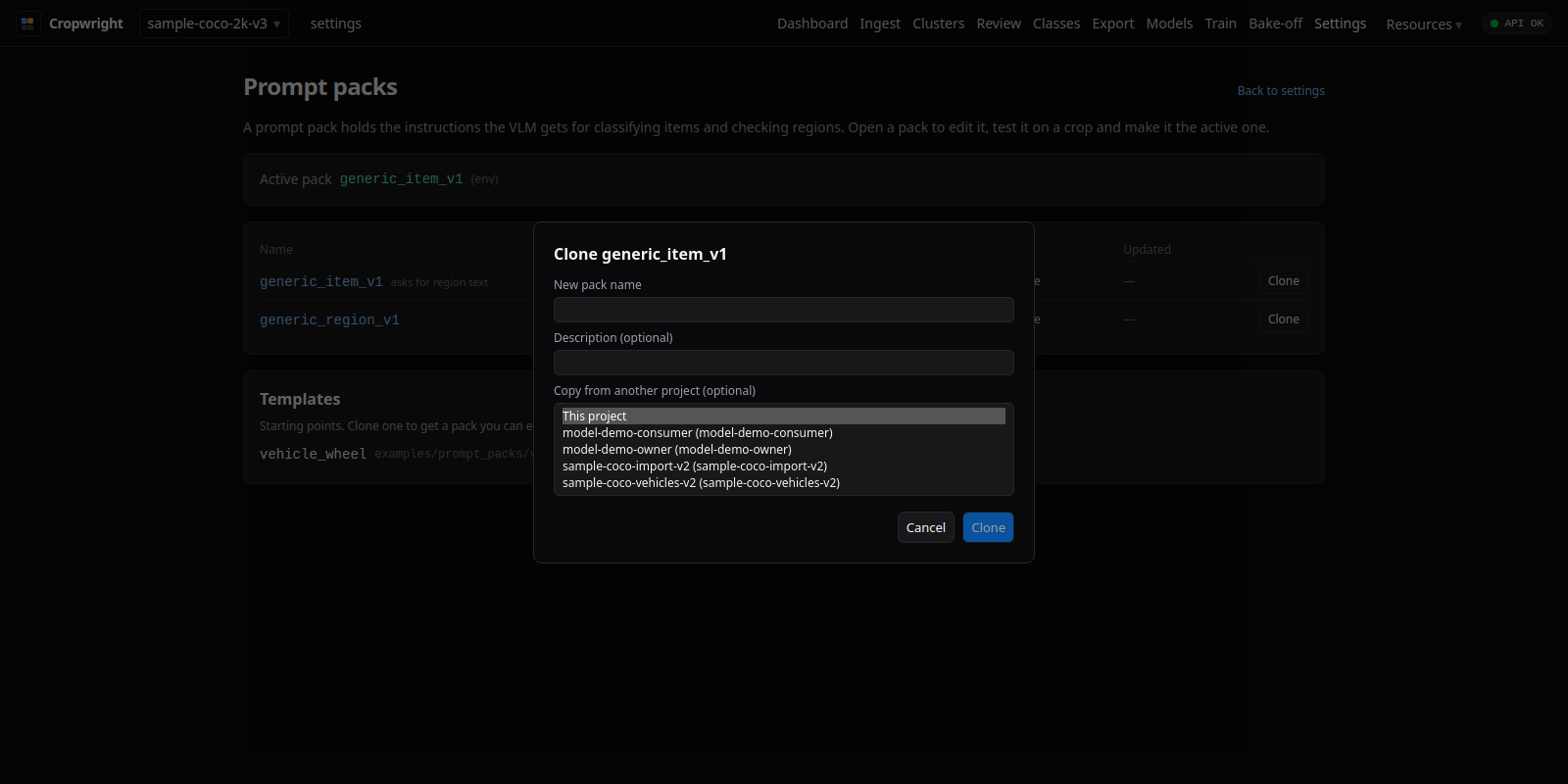Open the Bake-off page

(x=1275, y=24)
